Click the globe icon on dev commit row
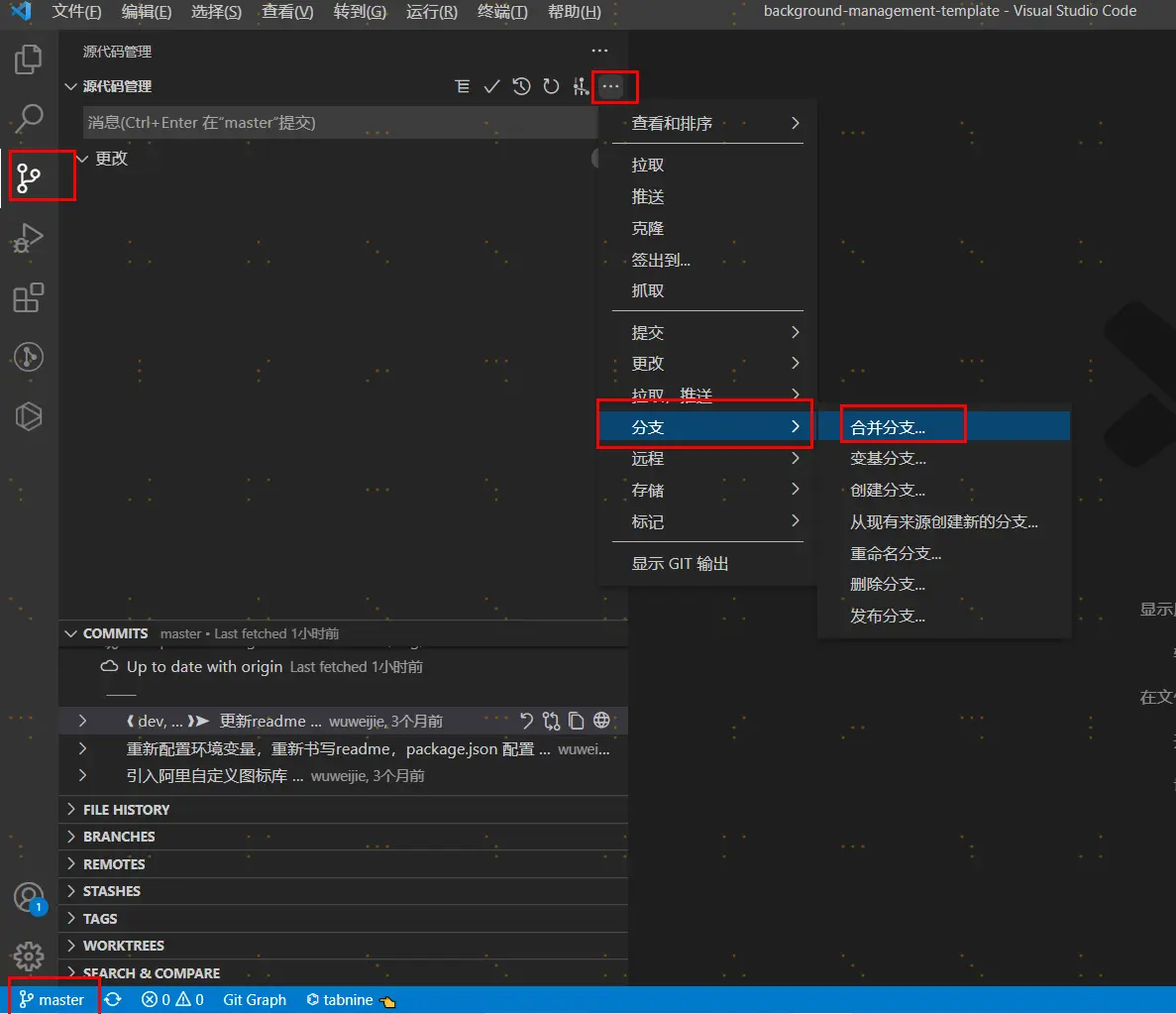 coord(601,721)
